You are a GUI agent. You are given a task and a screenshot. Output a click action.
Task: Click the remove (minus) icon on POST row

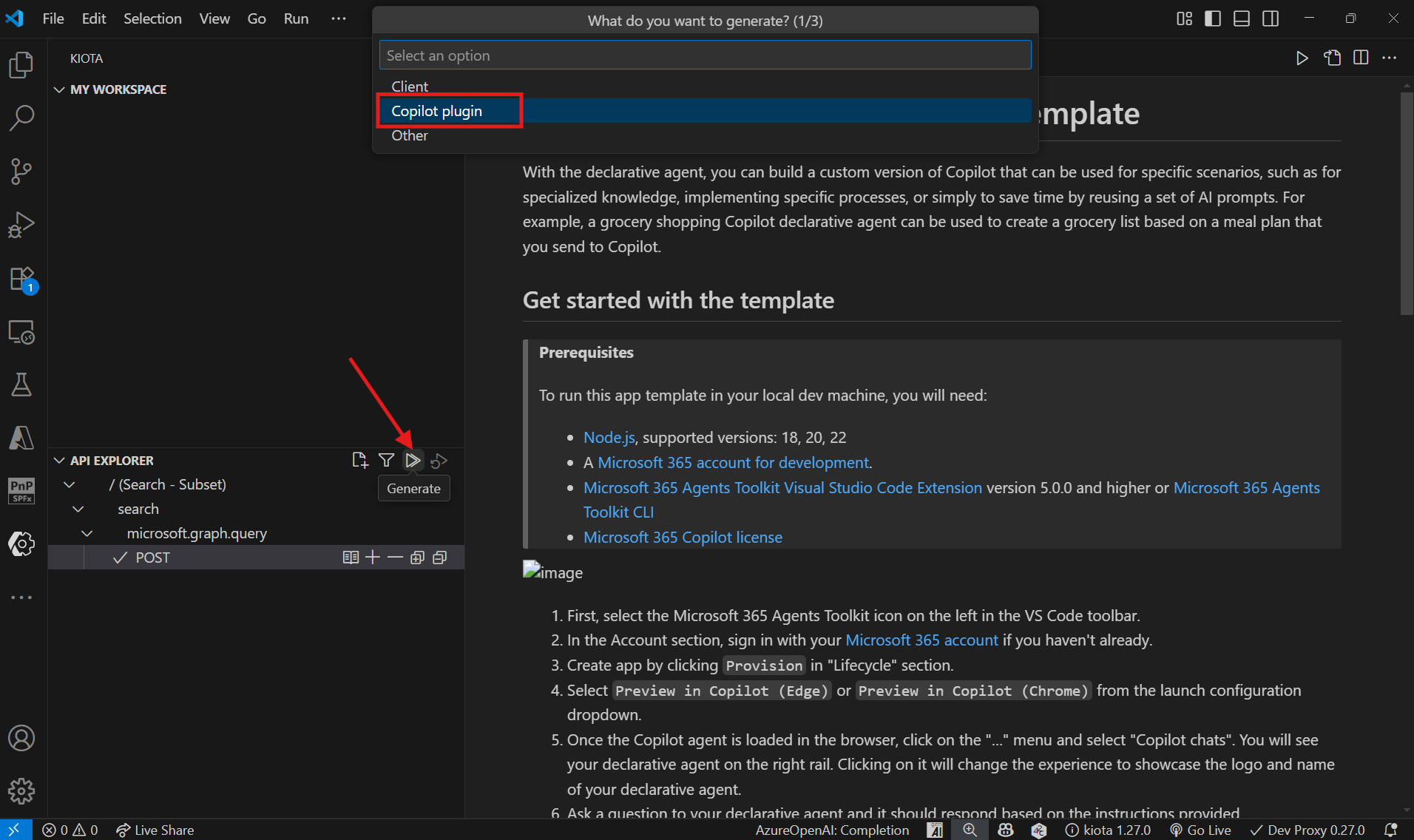click(395, 558)
